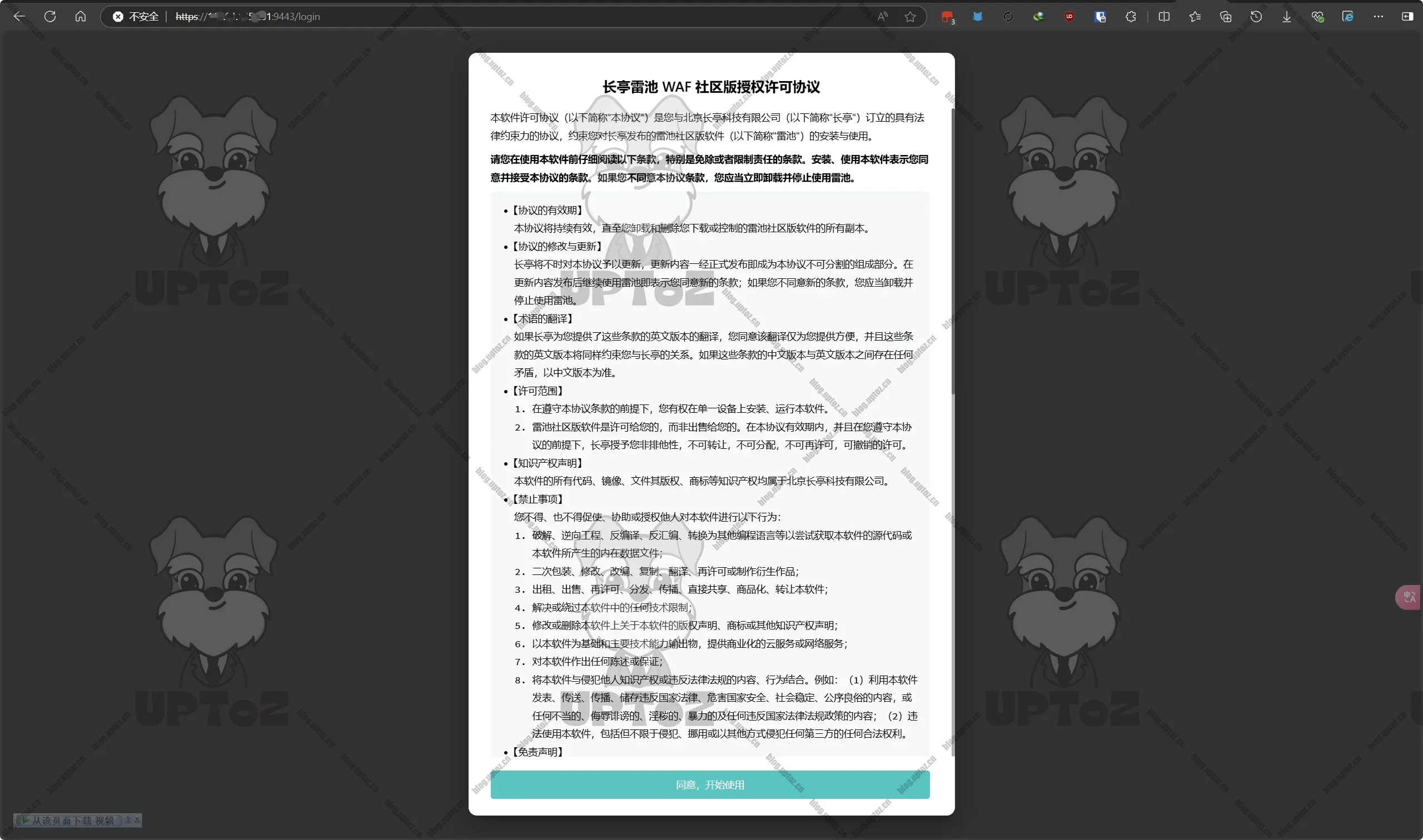1423x840 pixels.
Task: Click the Internet Explorer mode icon
Action: (1348, 17)
